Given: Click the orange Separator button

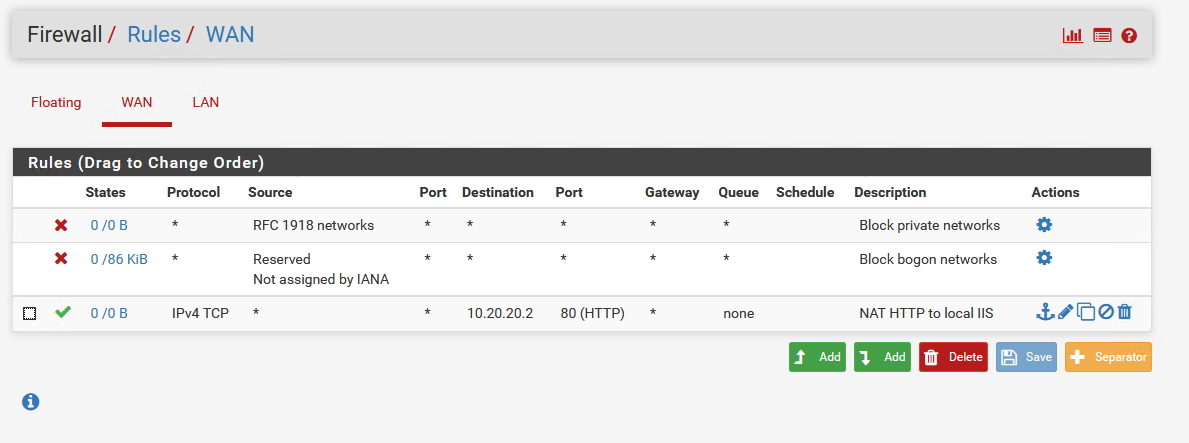Looking at the screenshot, I should tap(1109, 357).
